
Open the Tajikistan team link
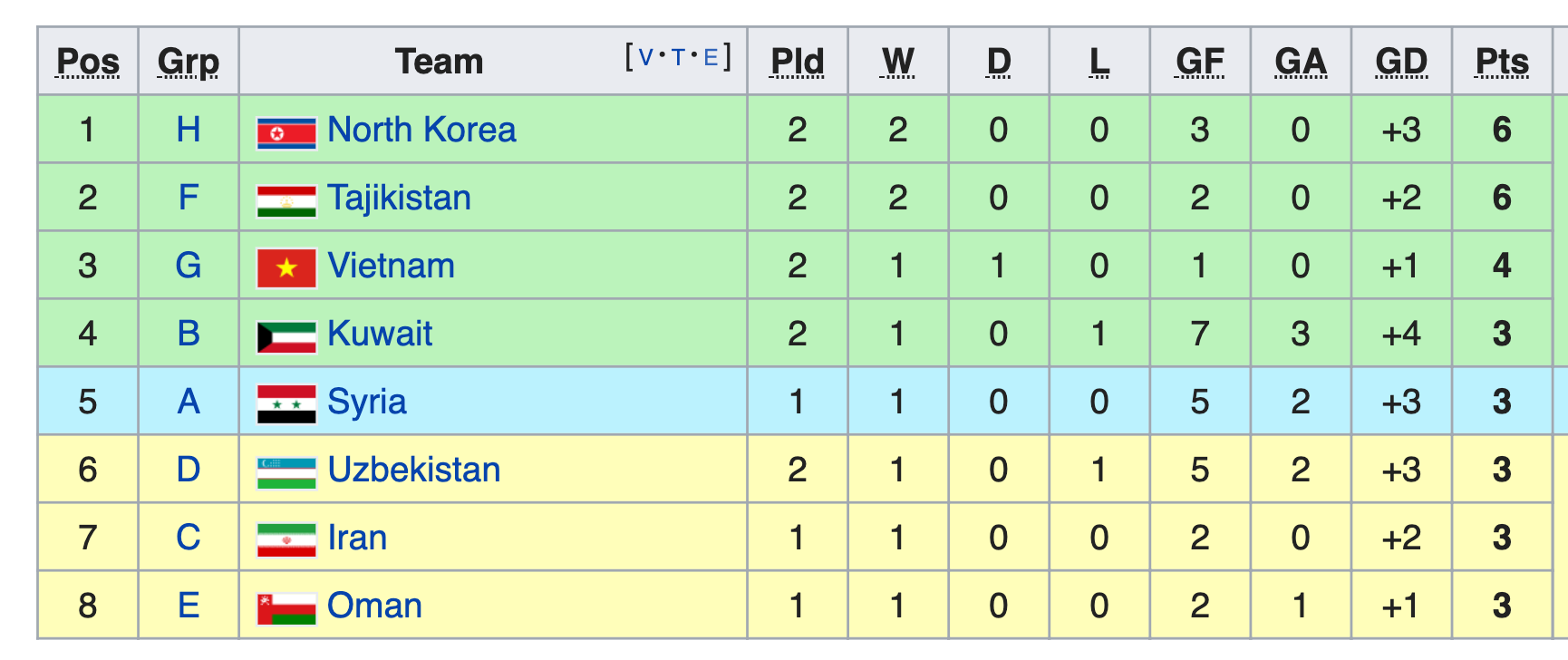[399, 198]
